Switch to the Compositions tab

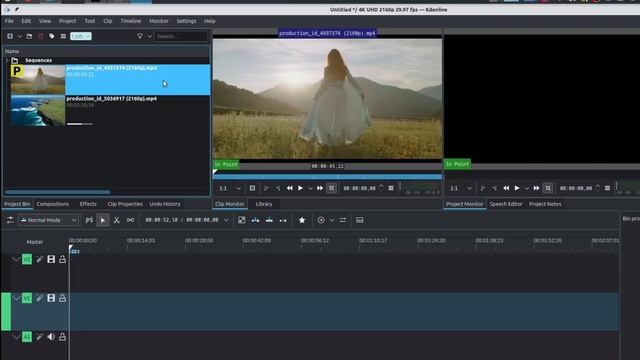(x=53, y=204)
